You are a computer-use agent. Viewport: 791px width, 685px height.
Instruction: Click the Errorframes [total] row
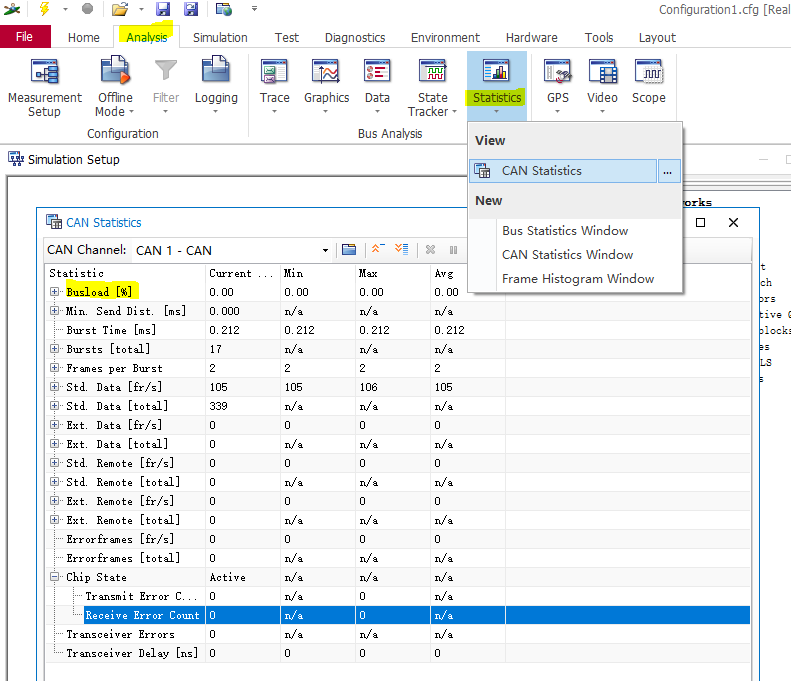point(397,558)
